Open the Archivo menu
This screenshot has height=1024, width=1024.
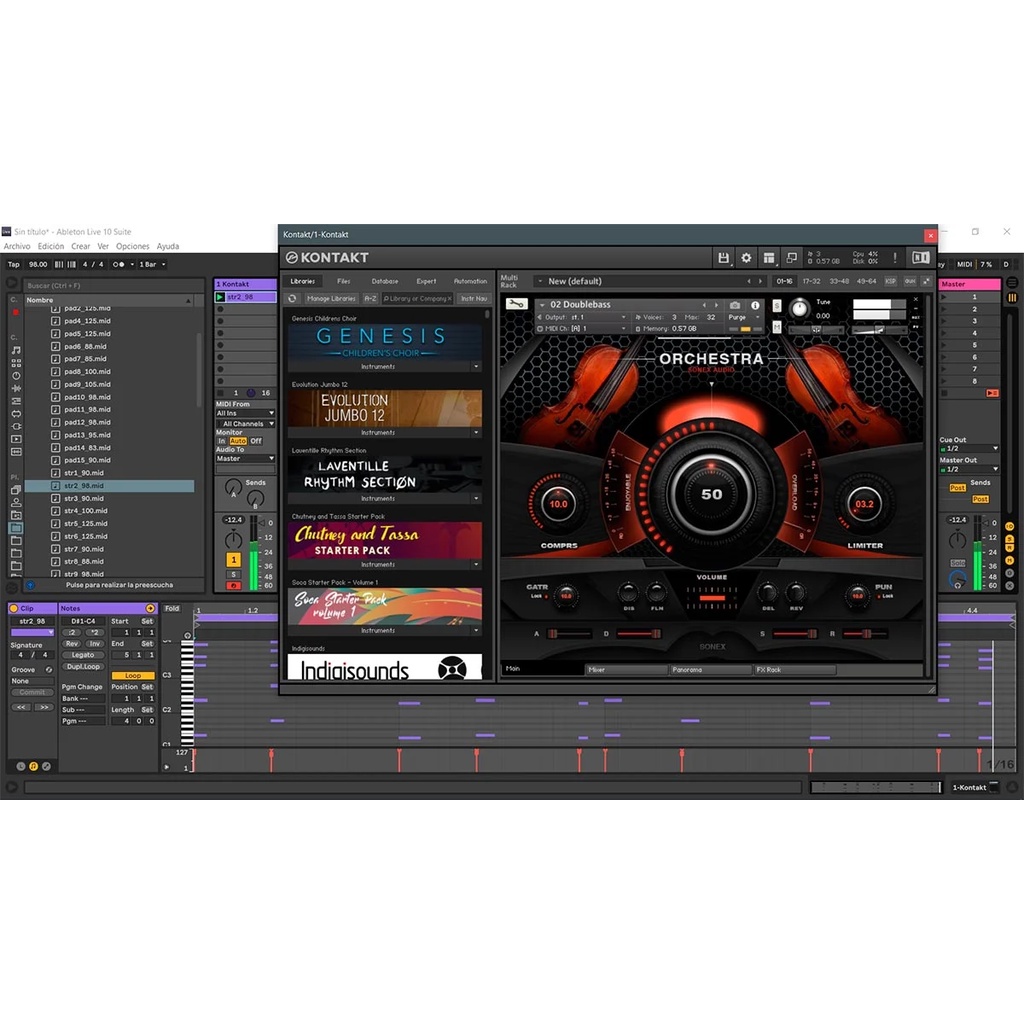(x=17, y=246)
